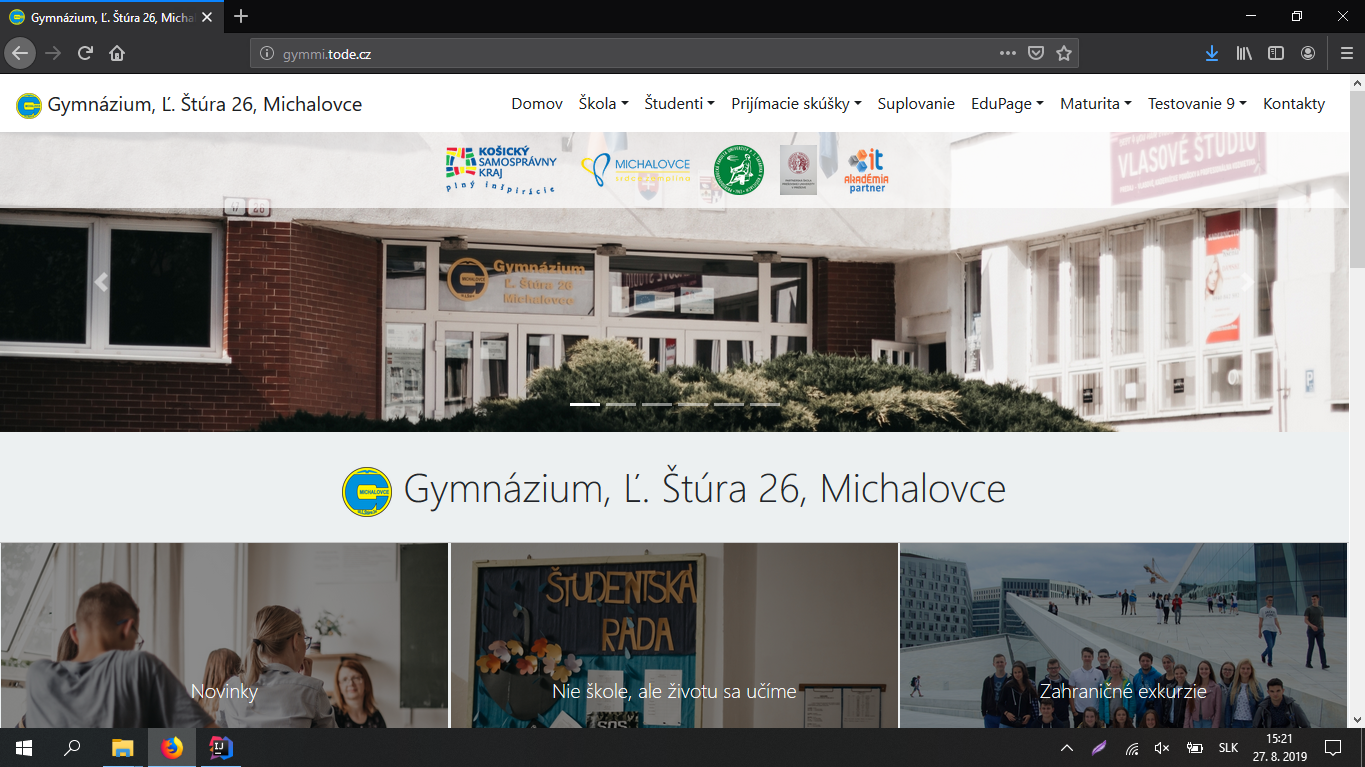The height and width of the screenshot is (767, 1365).
Task: Select third carousel slide indicator
Action: pyautogui.click(x=657, y=404)
